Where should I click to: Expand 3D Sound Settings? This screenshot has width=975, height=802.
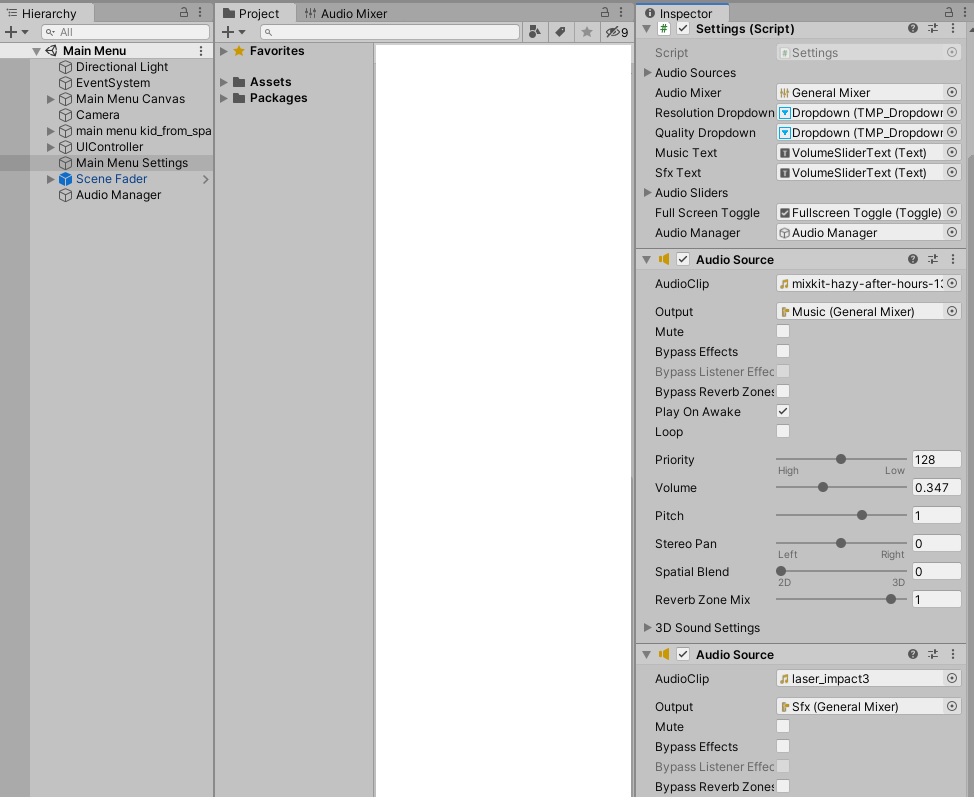(647, 627)
